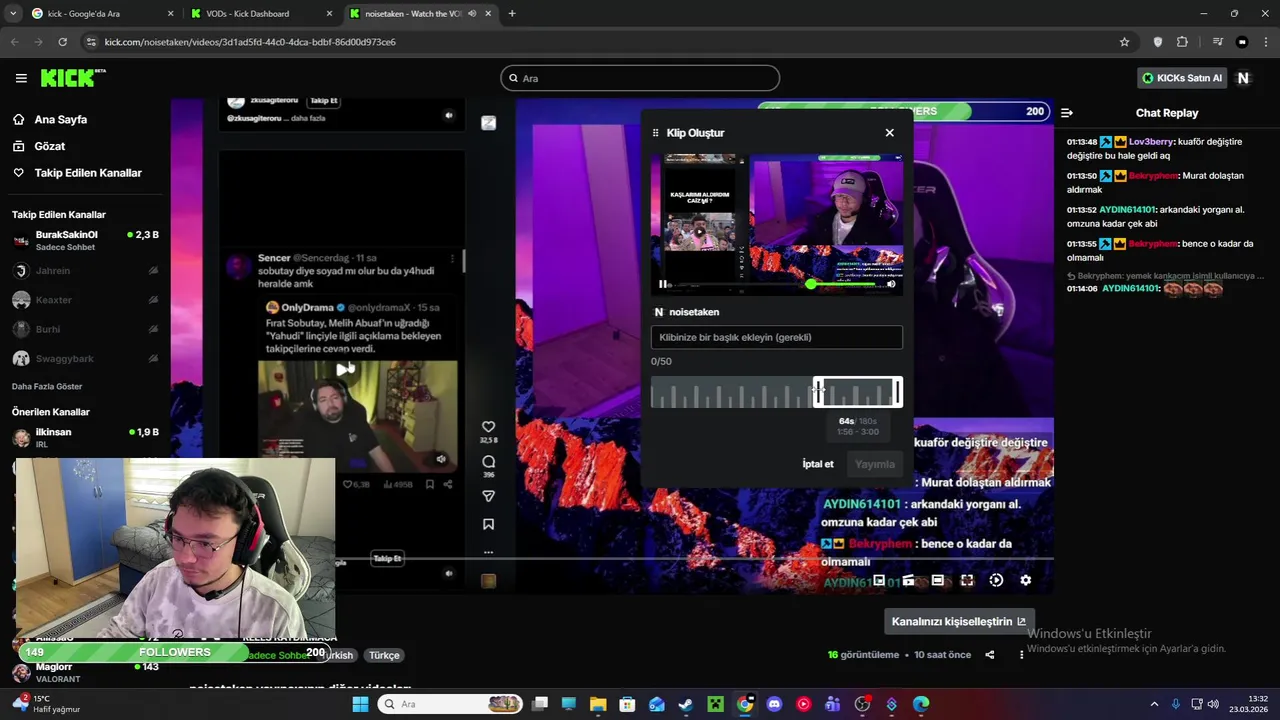Open File Explorer from taskbar

[x=598, y=704]
